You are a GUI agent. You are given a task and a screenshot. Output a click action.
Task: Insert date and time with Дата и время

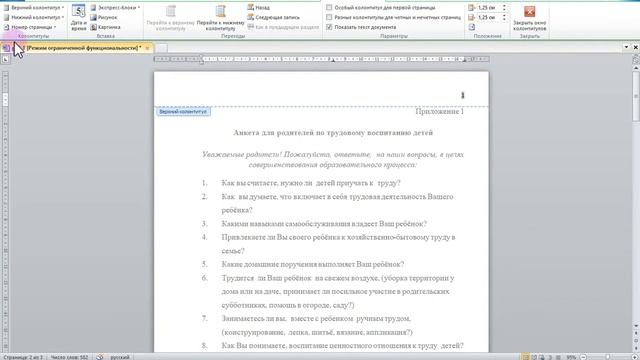click(78, 17)
